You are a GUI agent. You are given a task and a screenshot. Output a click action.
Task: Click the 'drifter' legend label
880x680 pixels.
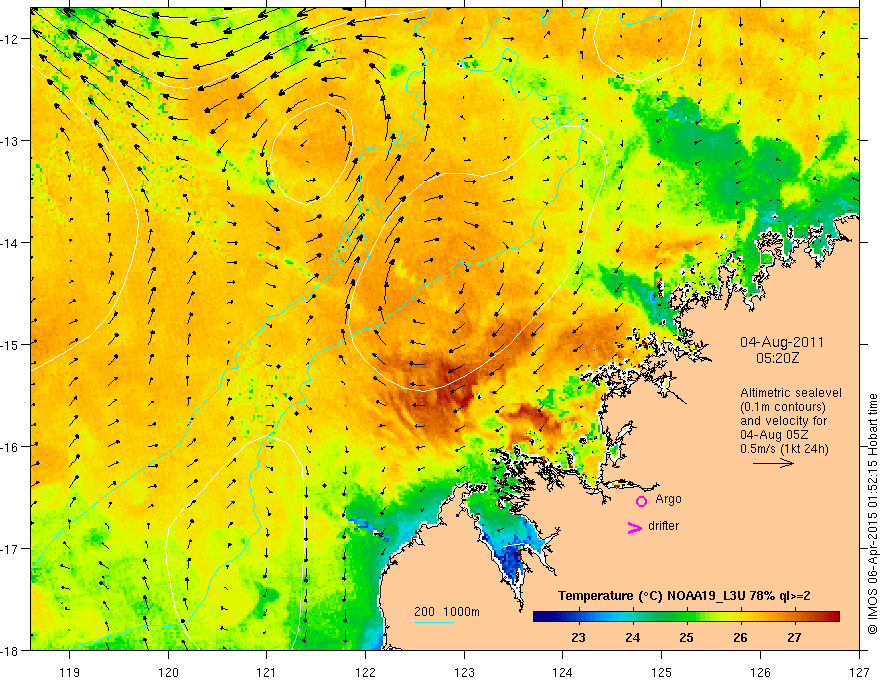[x=663, y=526]
